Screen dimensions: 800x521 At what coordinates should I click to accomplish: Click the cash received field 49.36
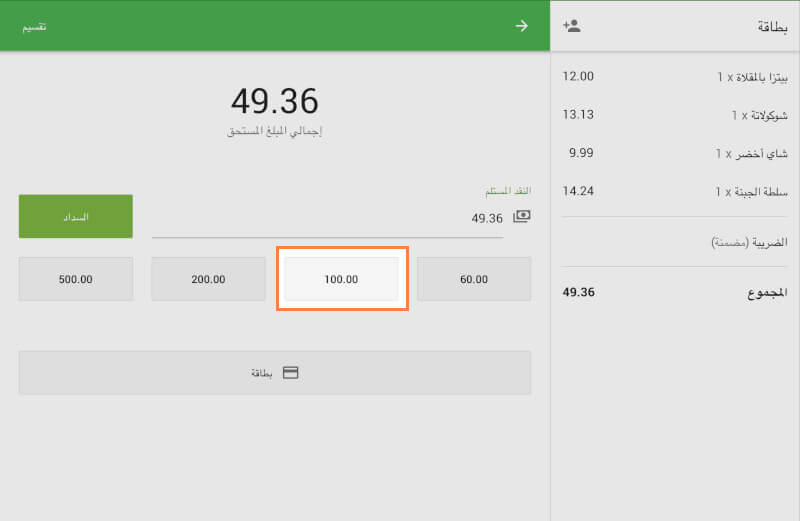pos(327,218)
